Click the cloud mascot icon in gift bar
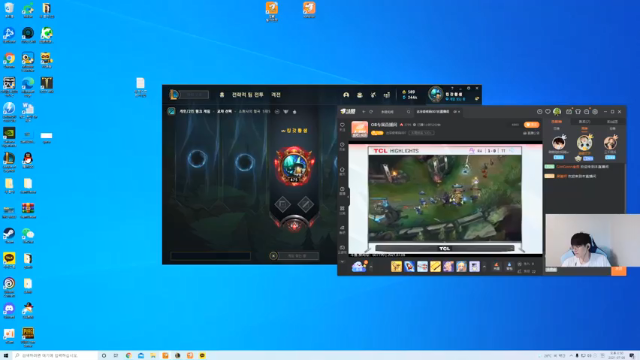The image size is (640, 360). 358,267
